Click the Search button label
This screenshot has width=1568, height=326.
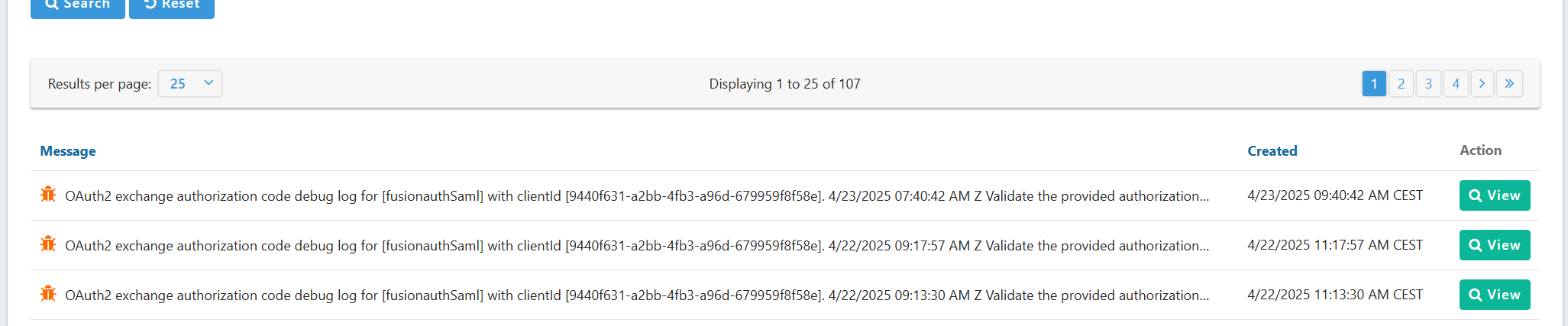[x=86, y=4]
